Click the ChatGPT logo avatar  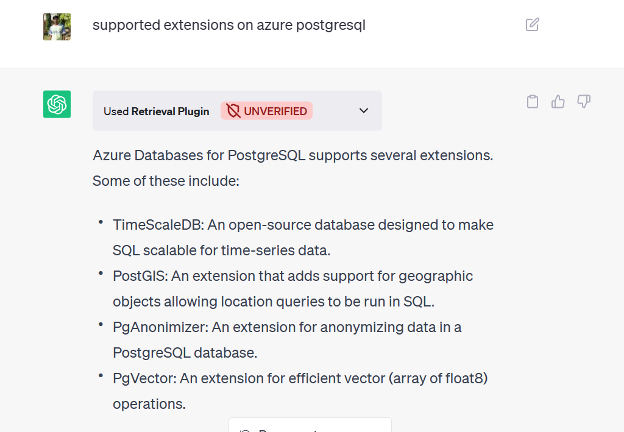point(57,104)
